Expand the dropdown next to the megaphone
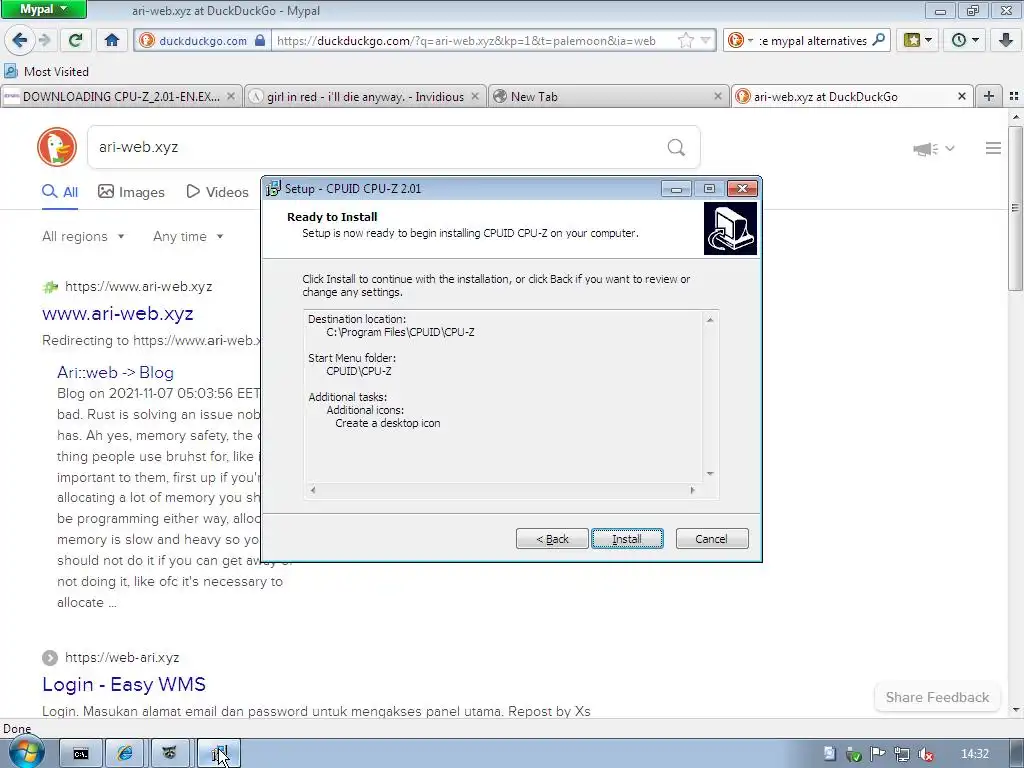The image size is (1024, 768). (x=950, y=148)
